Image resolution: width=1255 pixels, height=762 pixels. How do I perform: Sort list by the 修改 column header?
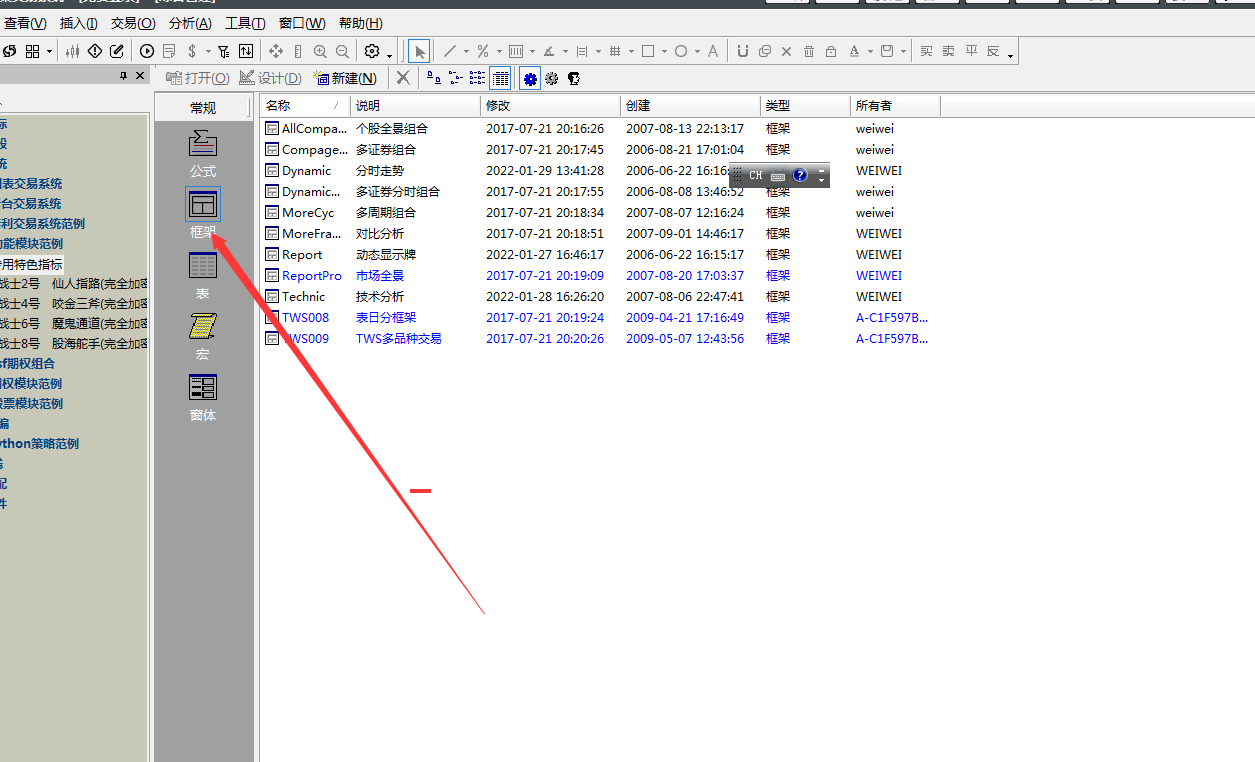pyautogui.click(x=550, y=106)
